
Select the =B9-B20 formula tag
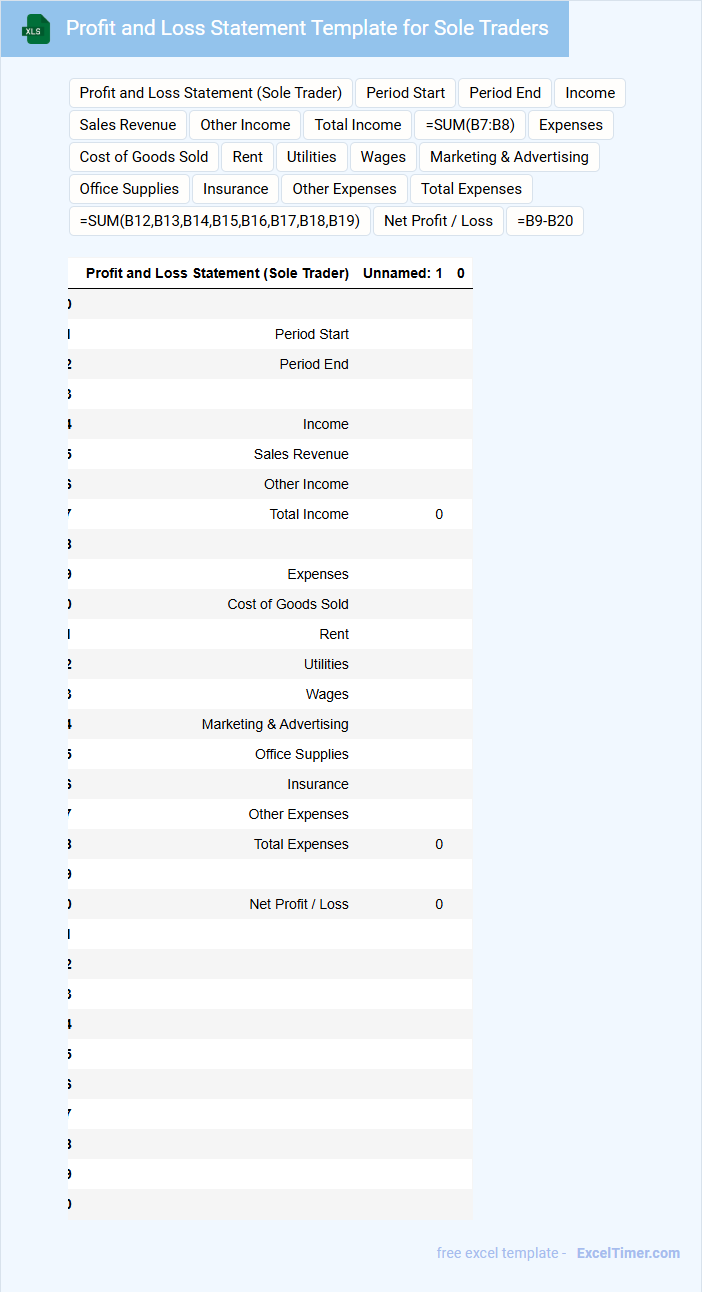(545, 221)
